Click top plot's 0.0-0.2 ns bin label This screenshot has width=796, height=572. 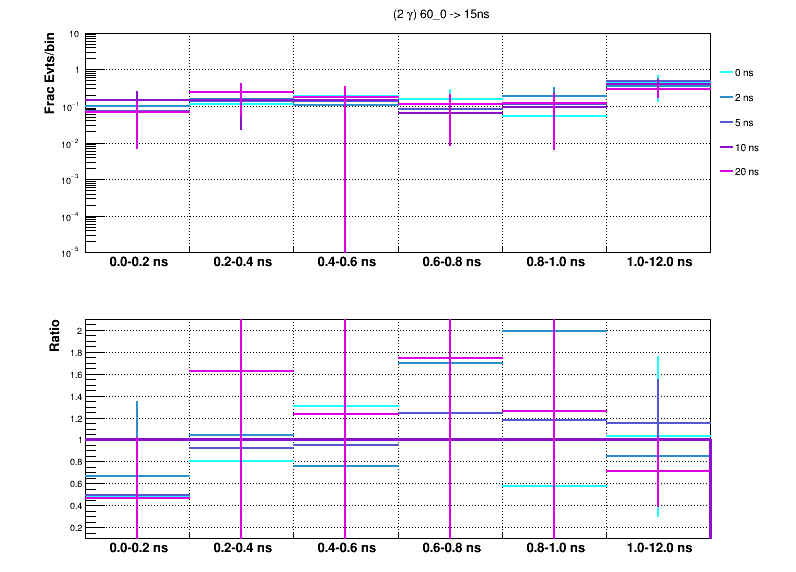137,262
